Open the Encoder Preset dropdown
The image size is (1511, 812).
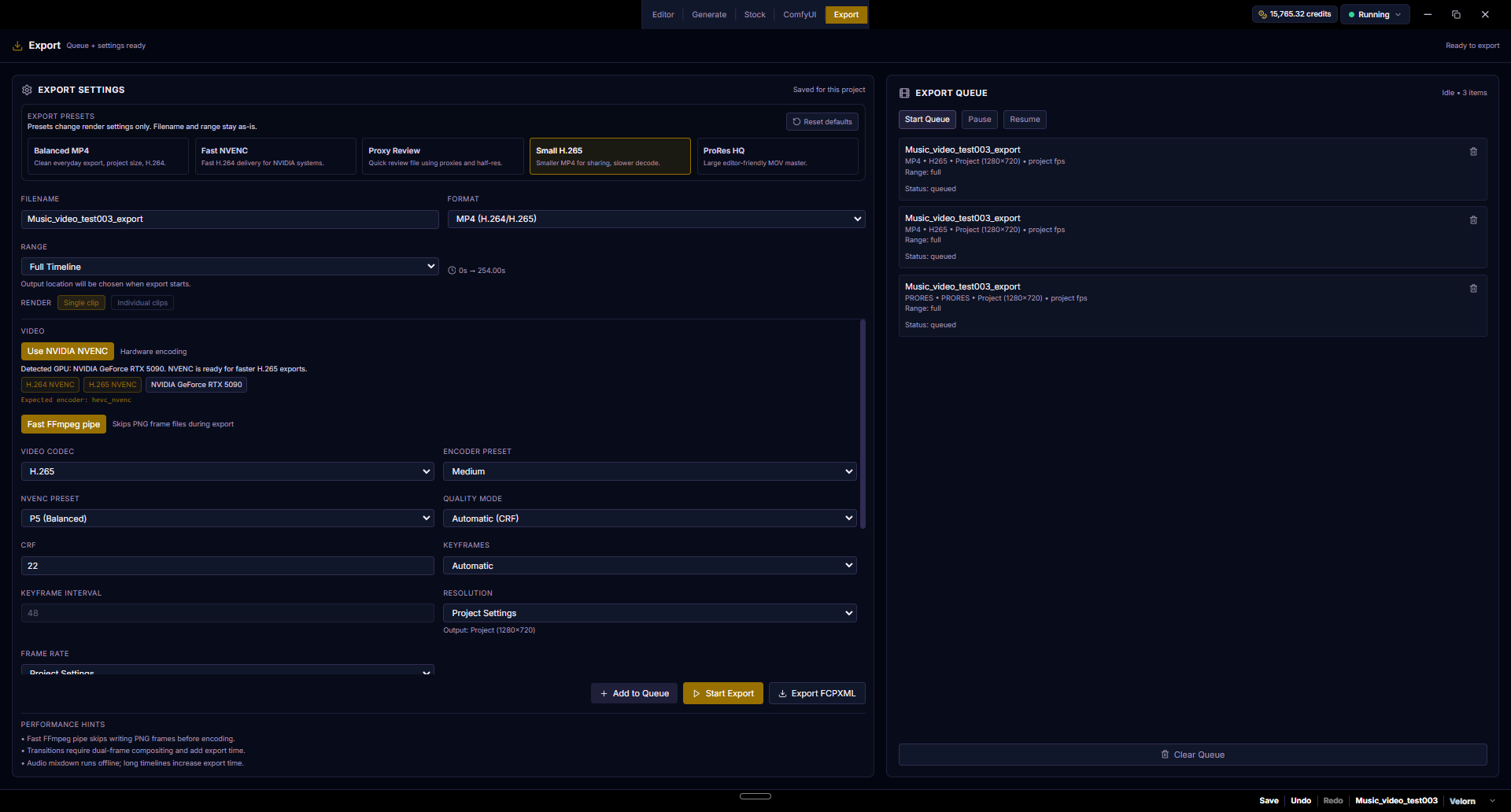click(x=650, y=471)
